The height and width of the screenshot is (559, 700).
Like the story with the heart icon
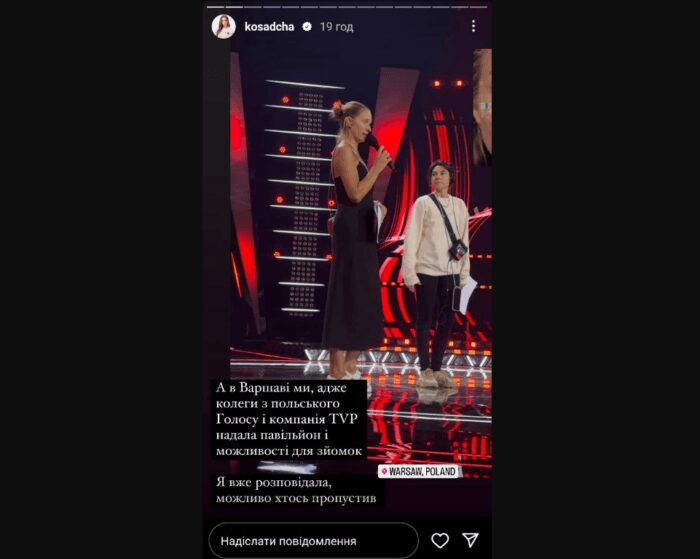pyautogui.click(x=440, y=541)
